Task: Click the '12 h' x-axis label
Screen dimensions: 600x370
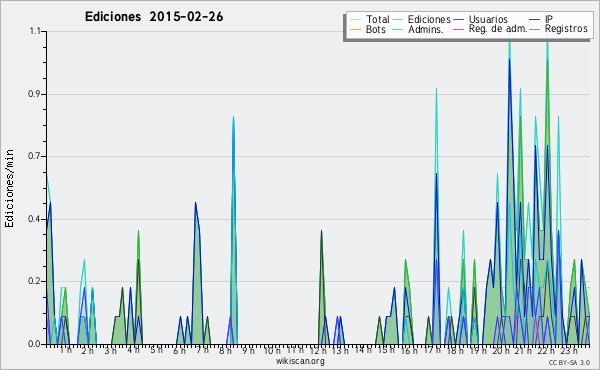Action: tap(318, 351)
